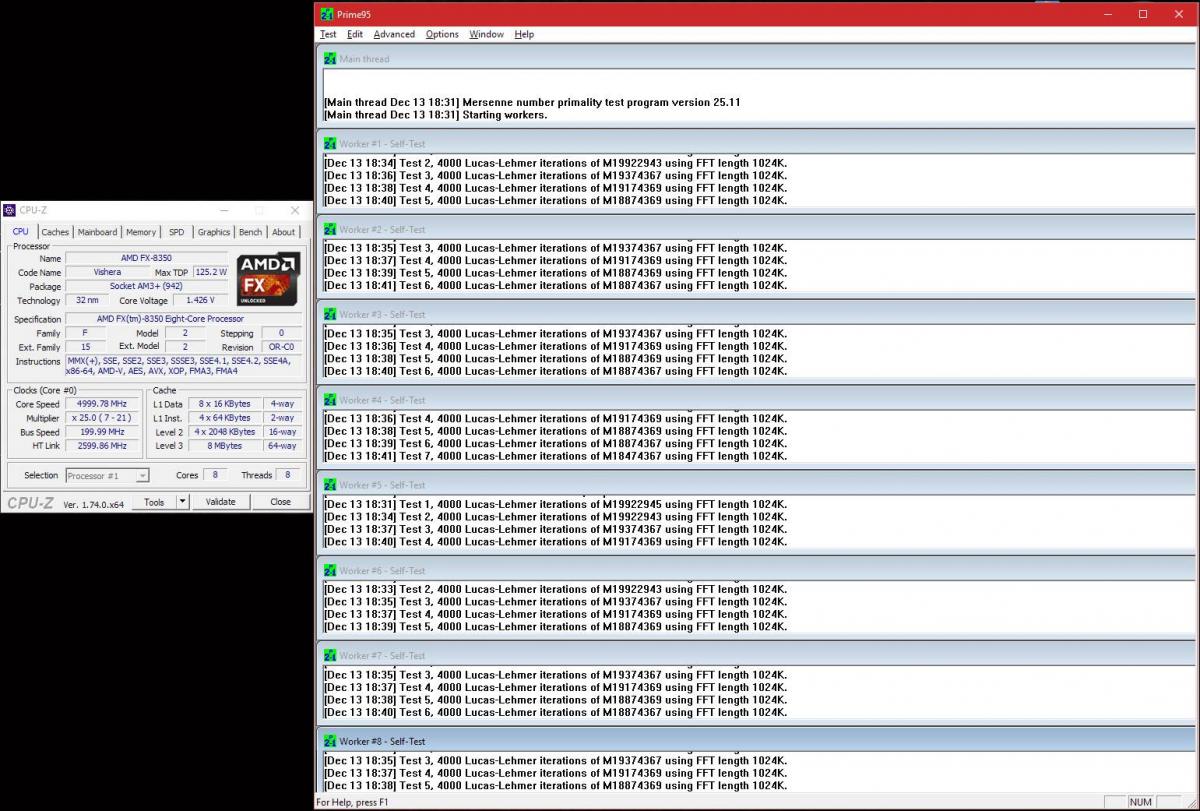Image resolution: width=1200 pixels, height=811 pixels.
Task: Click the CPU-Z Ver. 1.74.0.x64 label
Action: 94,503
